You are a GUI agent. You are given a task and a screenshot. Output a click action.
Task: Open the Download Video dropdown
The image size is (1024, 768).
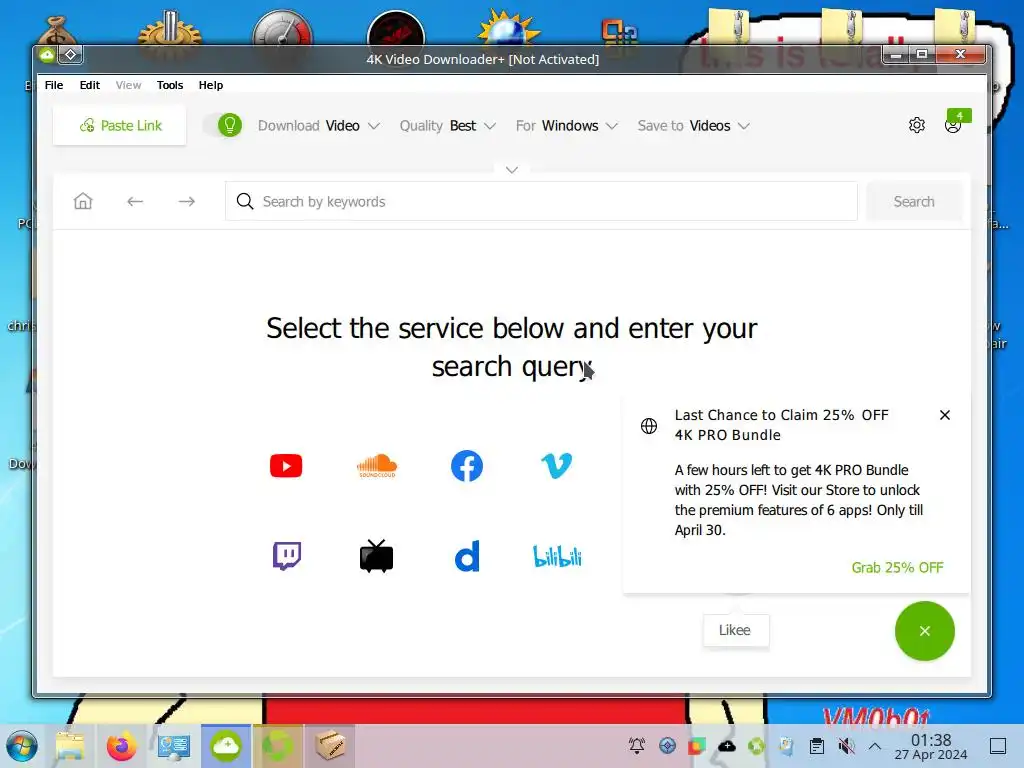(x=319, y=125)
